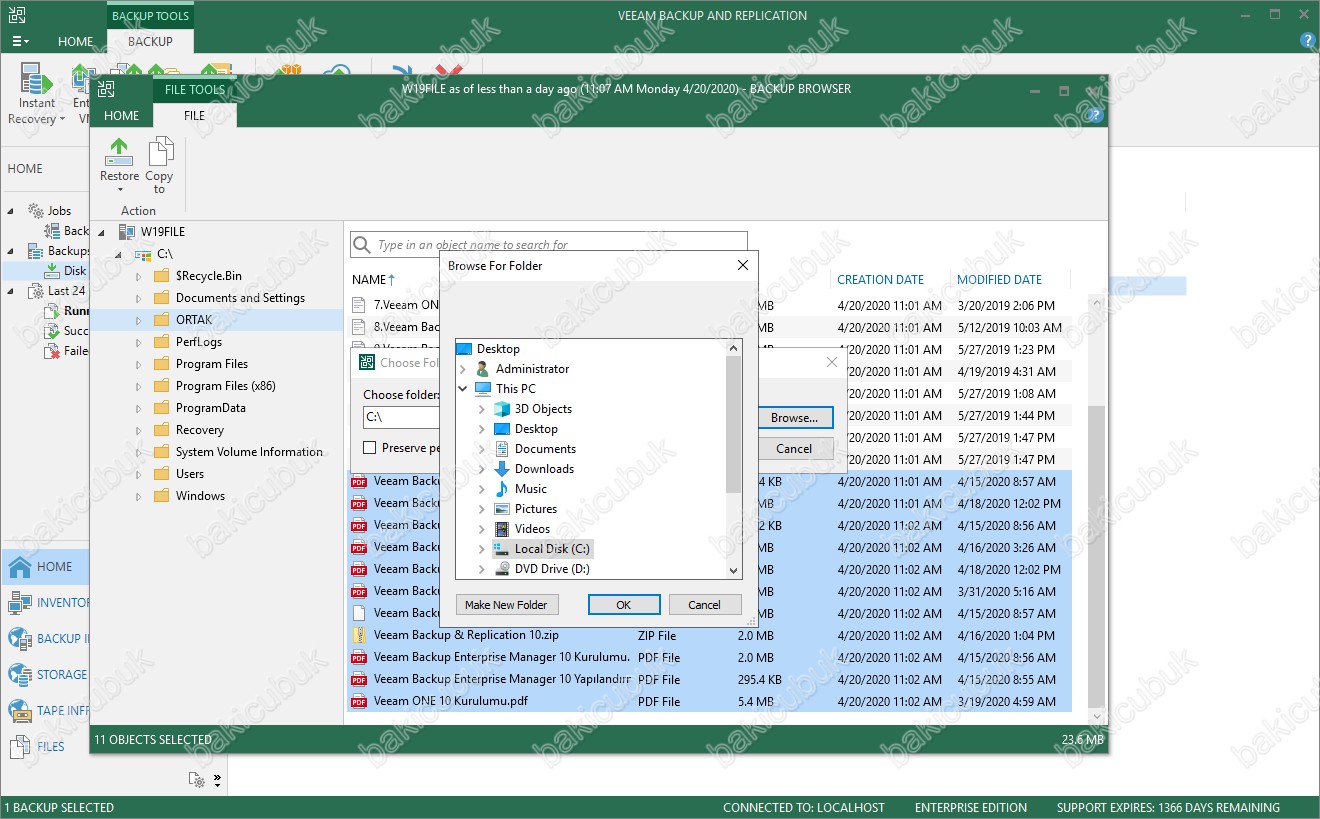Click the STORAGE infrastructure icon in sidebar
Viewport: 1320px width, 819px height.
(x=20, y=675)
